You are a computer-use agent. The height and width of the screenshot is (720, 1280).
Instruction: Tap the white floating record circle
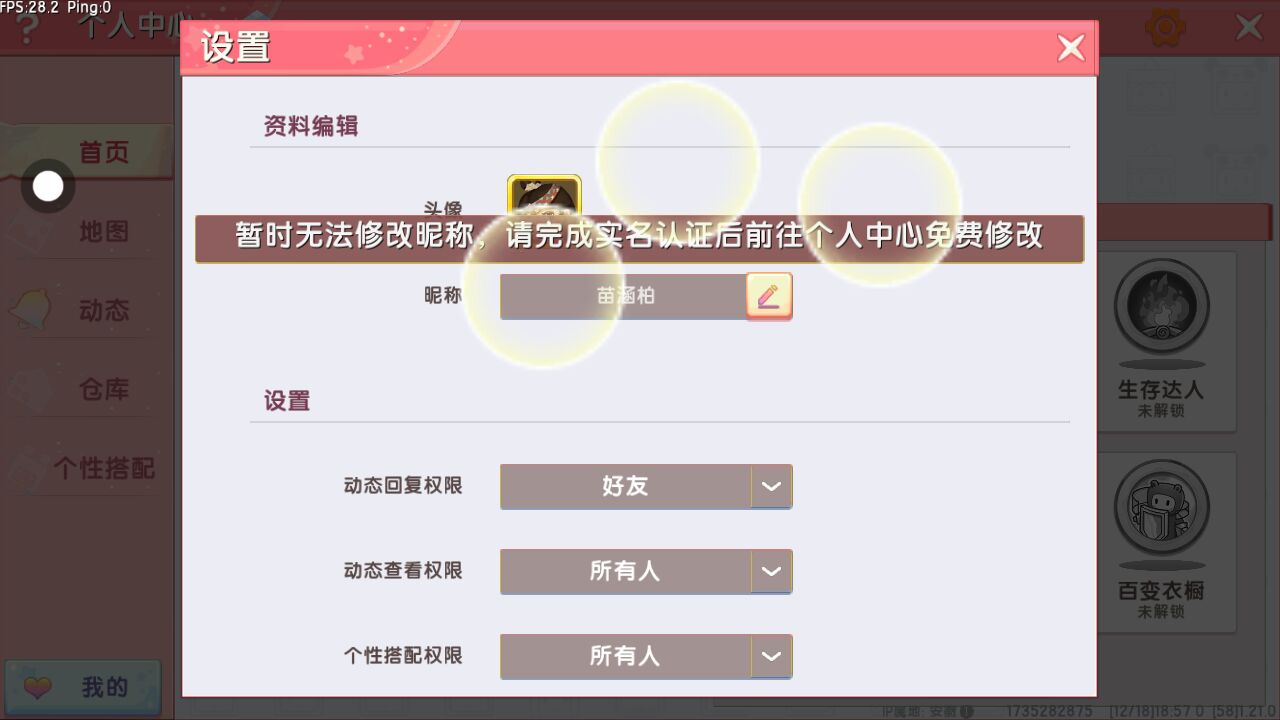tap(48, 186)
